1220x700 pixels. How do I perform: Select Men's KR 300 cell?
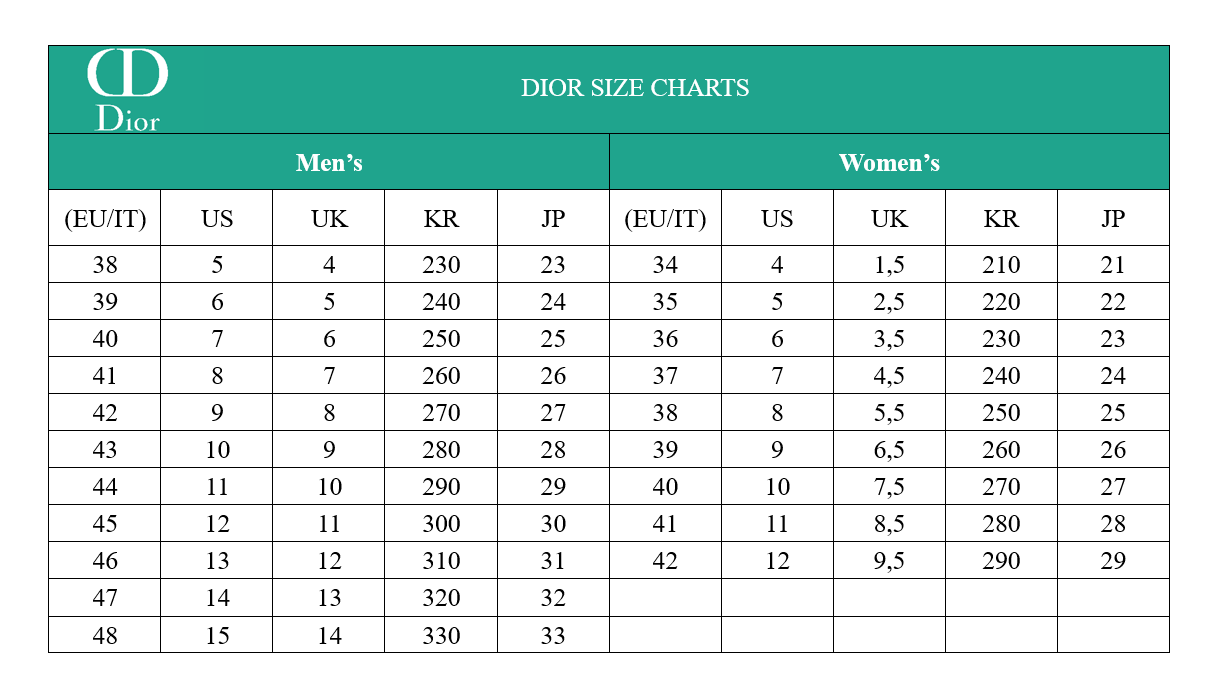point(441,524)
